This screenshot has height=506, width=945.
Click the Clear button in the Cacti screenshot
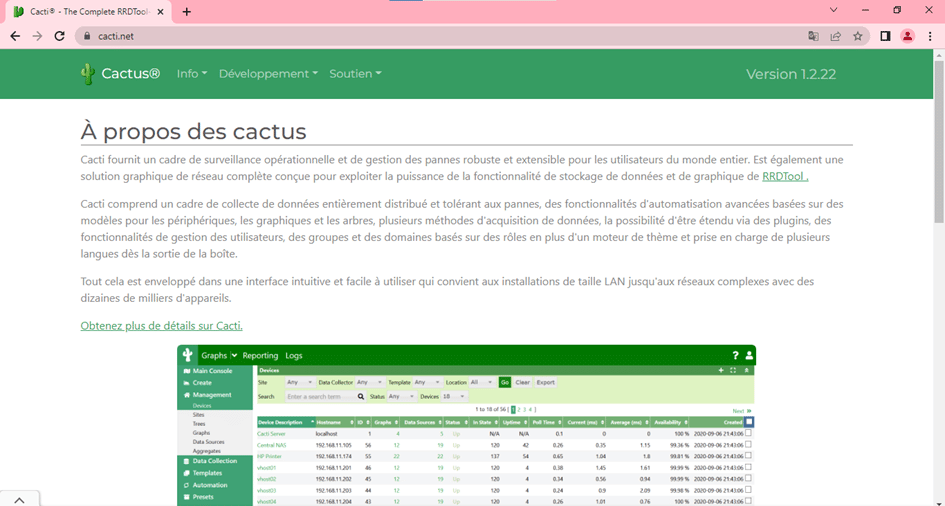pos(523,383)
